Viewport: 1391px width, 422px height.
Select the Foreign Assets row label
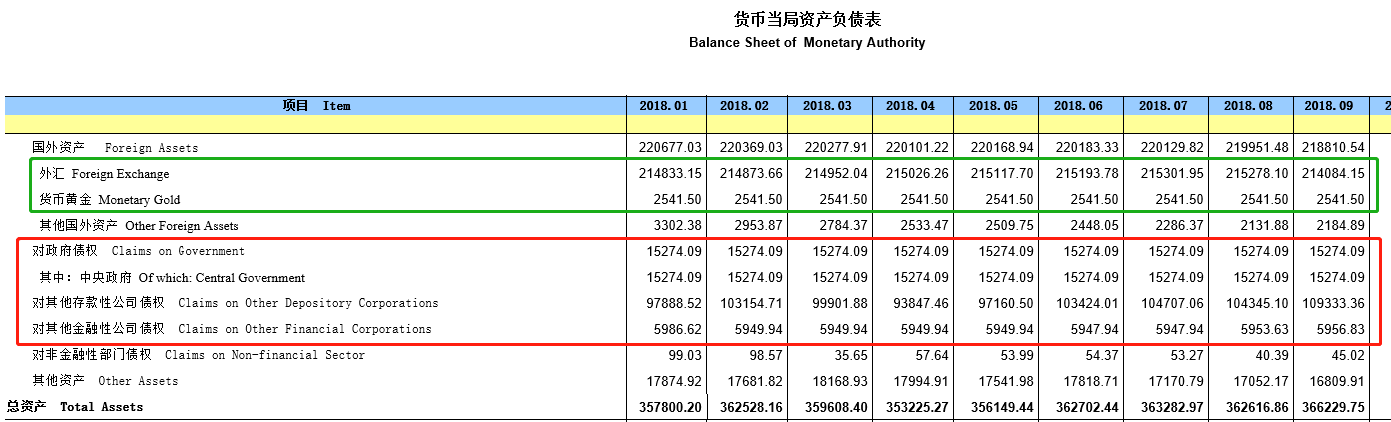(x=115, y=147)
